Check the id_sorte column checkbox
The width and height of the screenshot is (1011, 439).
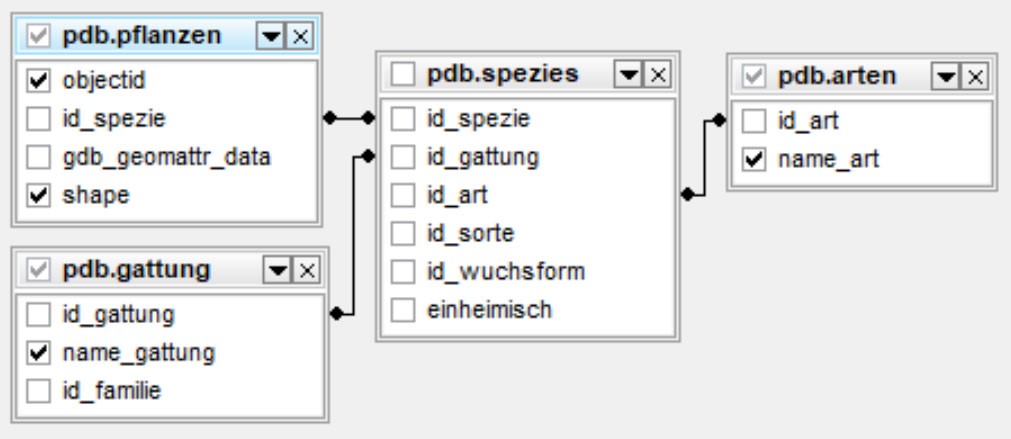click(403, 234)
